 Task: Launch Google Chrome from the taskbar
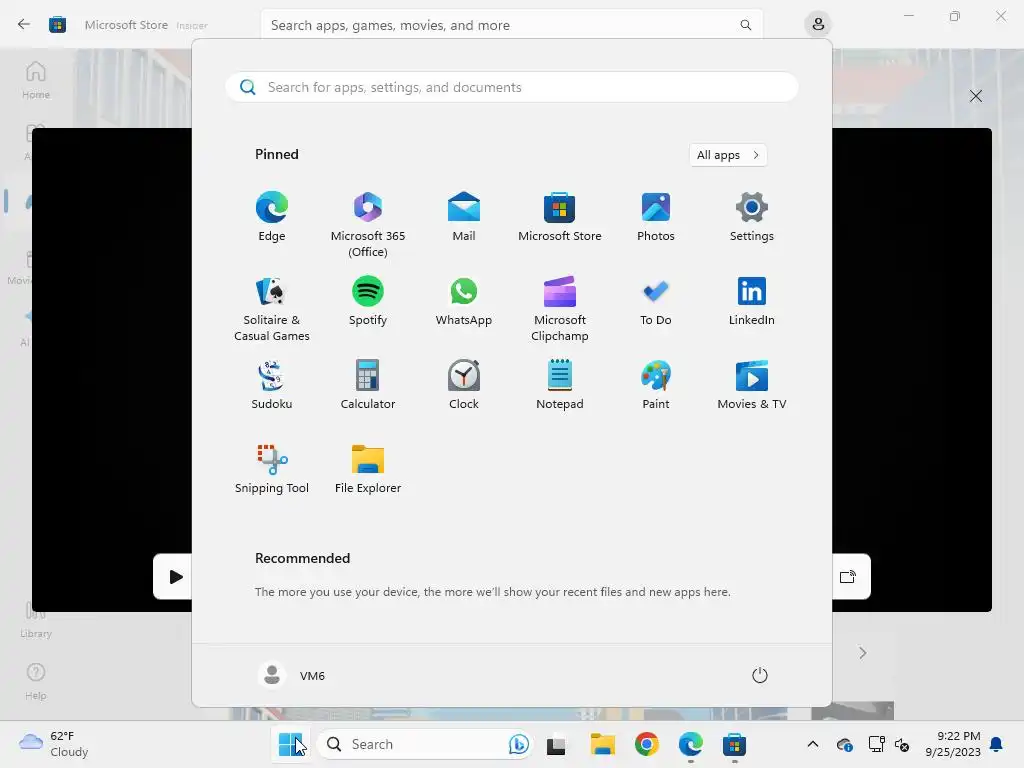click(x=647, y=744)
